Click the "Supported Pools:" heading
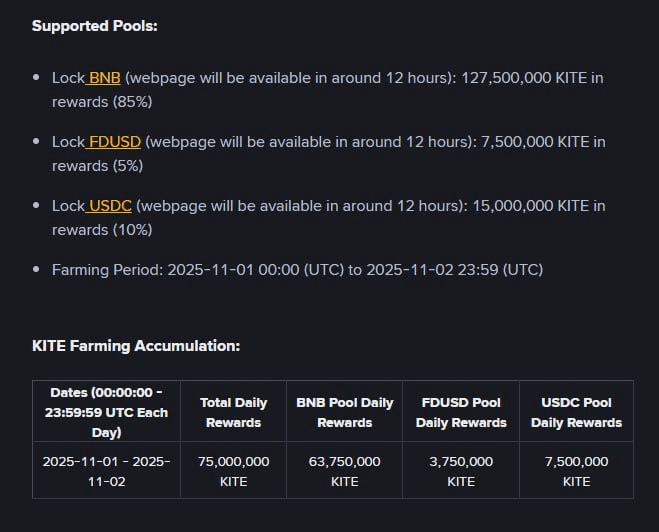The height and width of the screenshot is (532, 659). tap(94, 25)
